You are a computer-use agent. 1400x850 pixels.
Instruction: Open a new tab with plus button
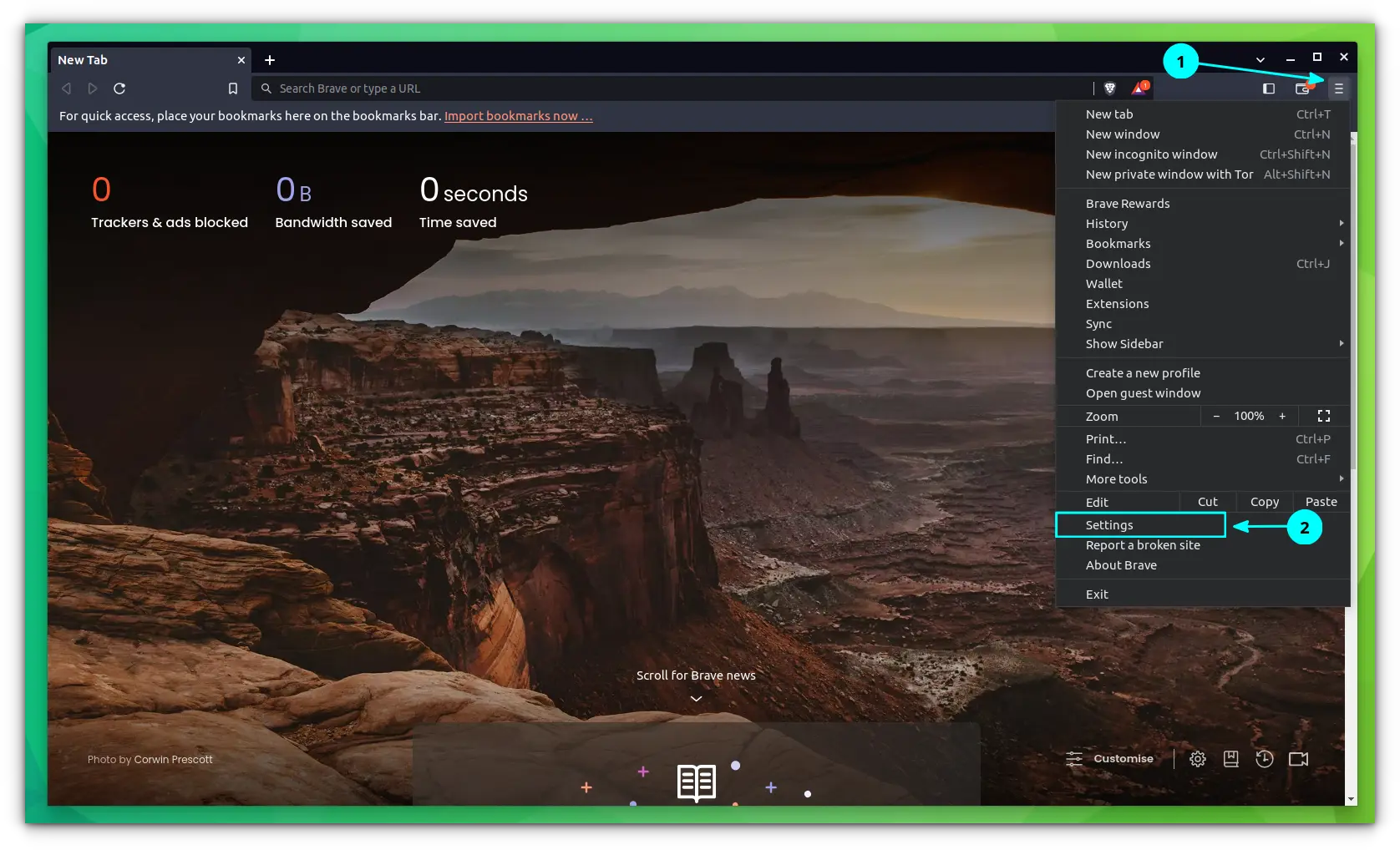click(270, 60)
